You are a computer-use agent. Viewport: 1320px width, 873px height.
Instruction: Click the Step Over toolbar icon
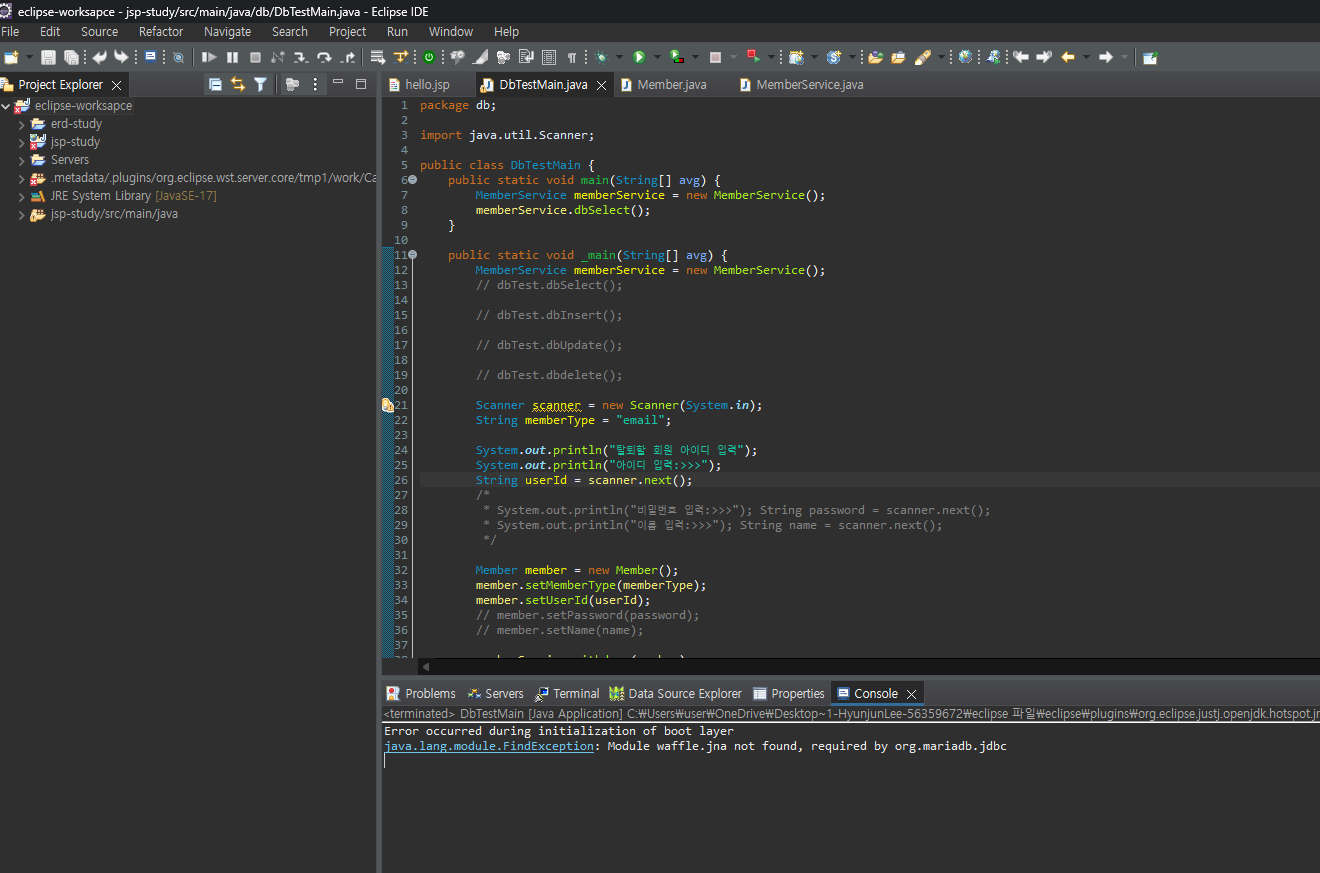pos(324,57)
